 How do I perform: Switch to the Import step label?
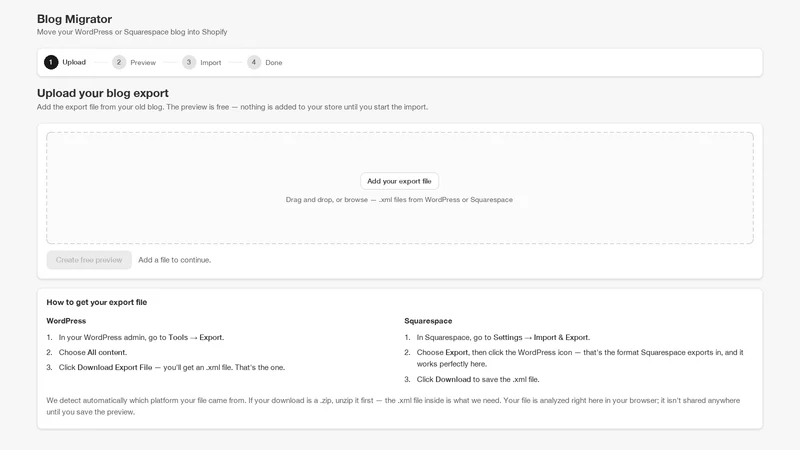[x=211, y=63]
